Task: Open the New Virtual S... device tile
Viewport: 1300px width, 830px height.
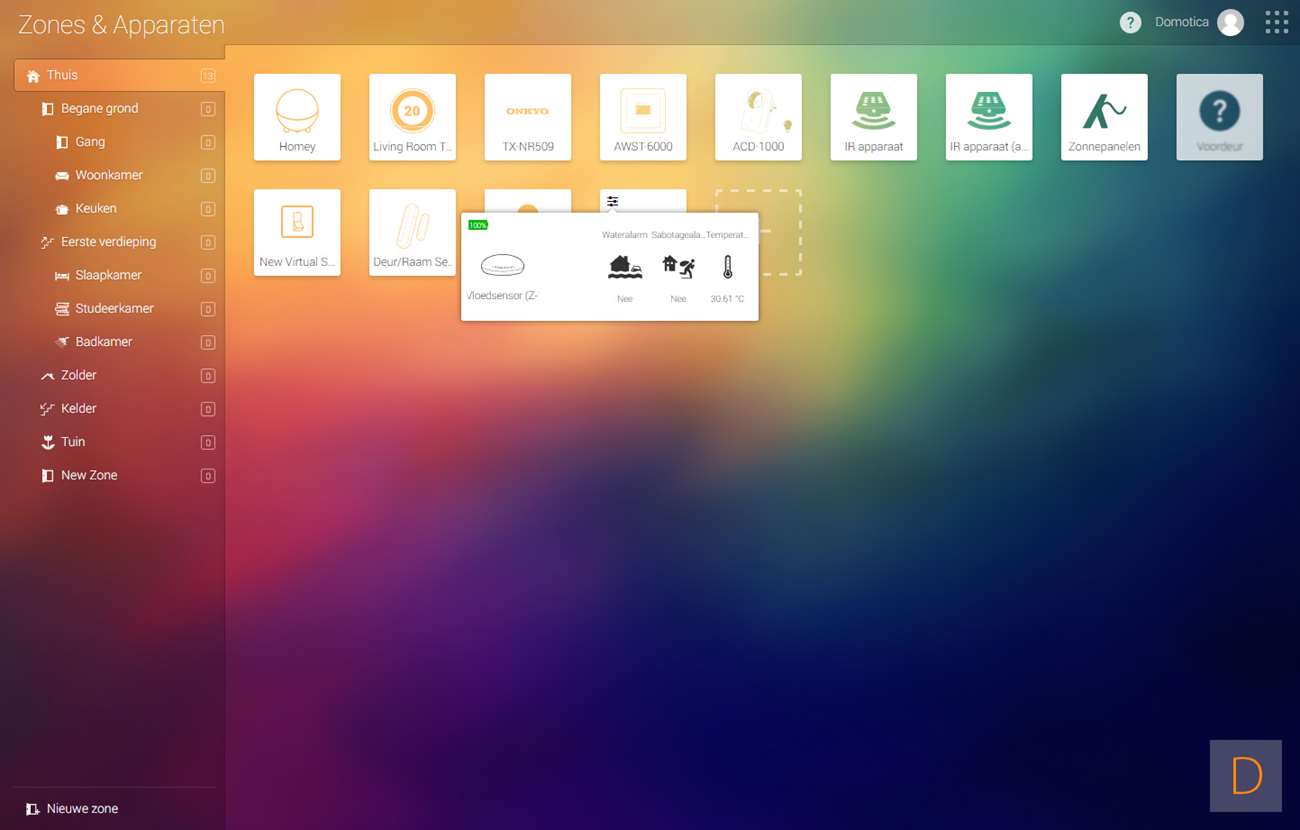Action: click(x=297, y=232)
